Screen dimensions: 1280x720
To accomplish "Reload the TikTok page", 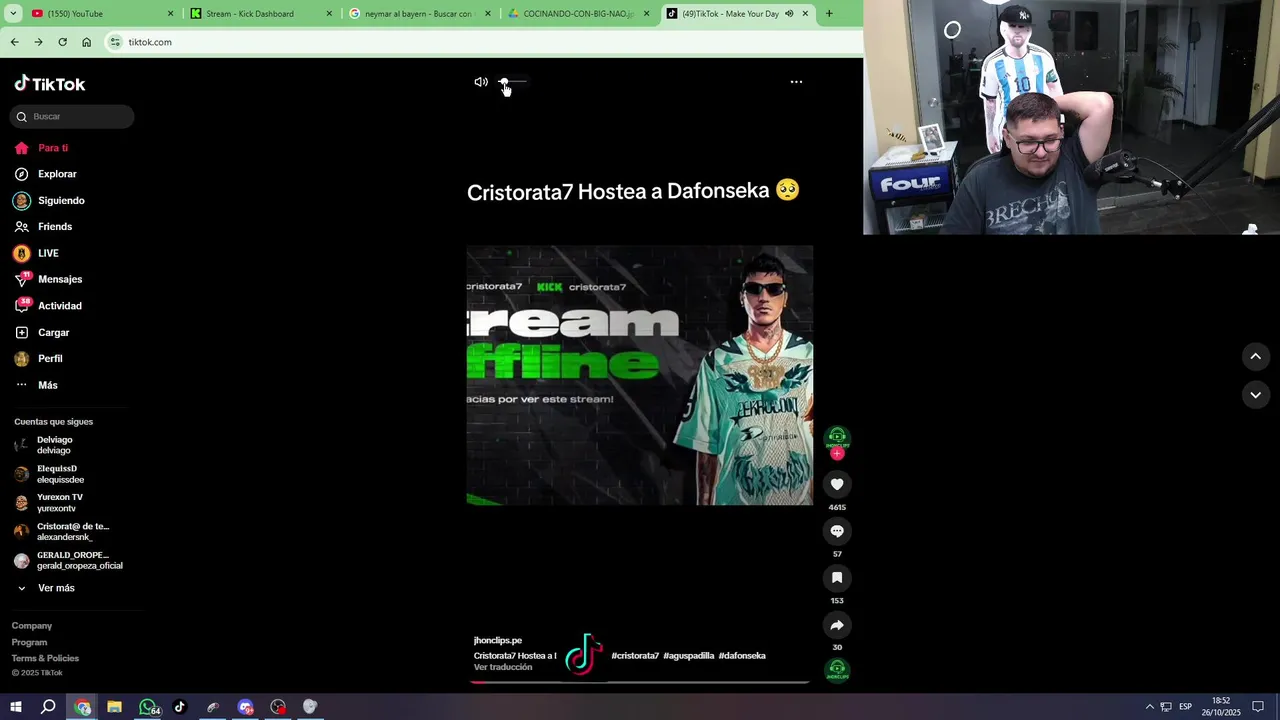I will pyautogui.click(x=62, y=42).
